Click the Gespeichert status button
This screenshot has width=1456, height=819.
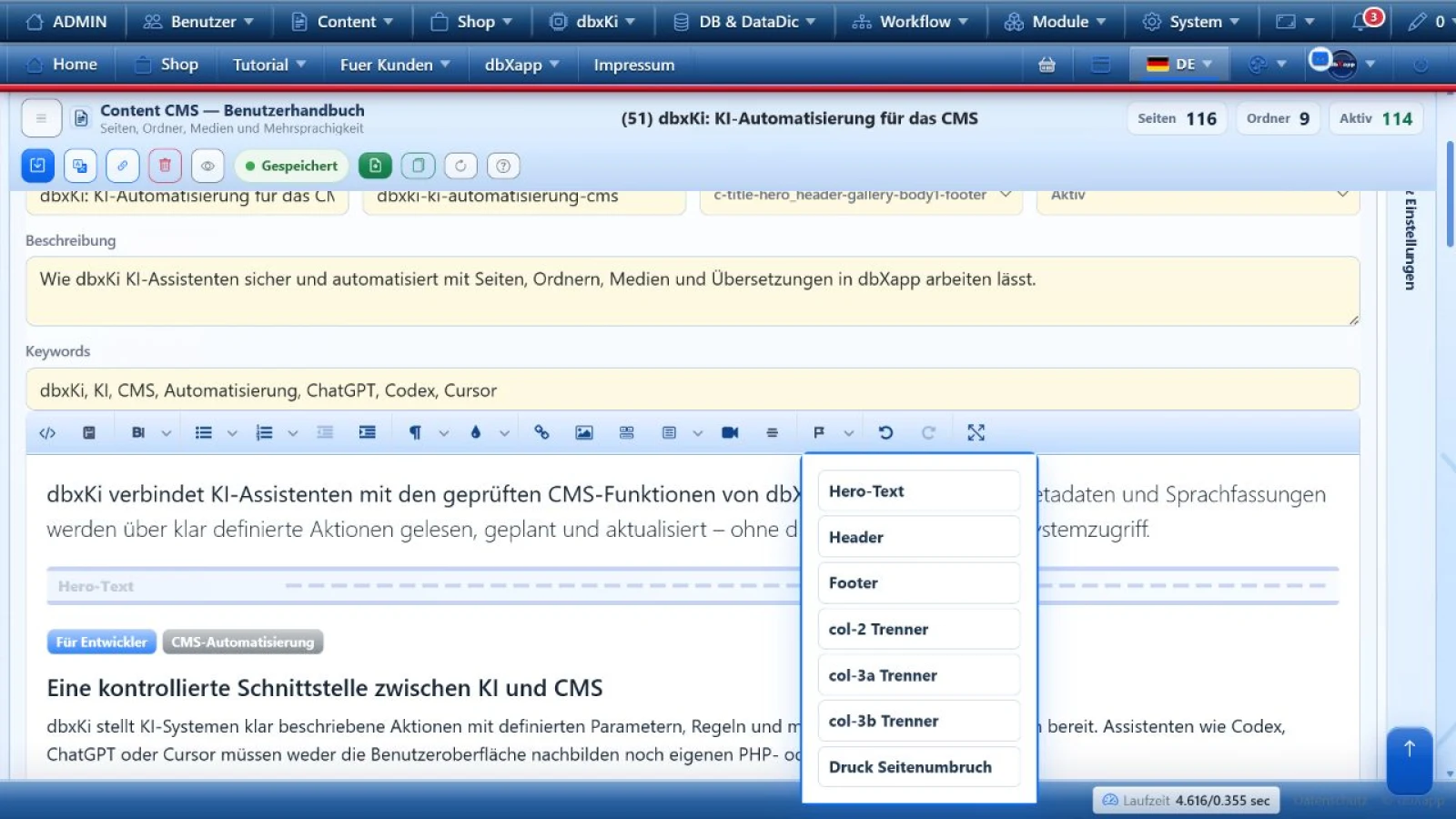[x=291, y=166]
